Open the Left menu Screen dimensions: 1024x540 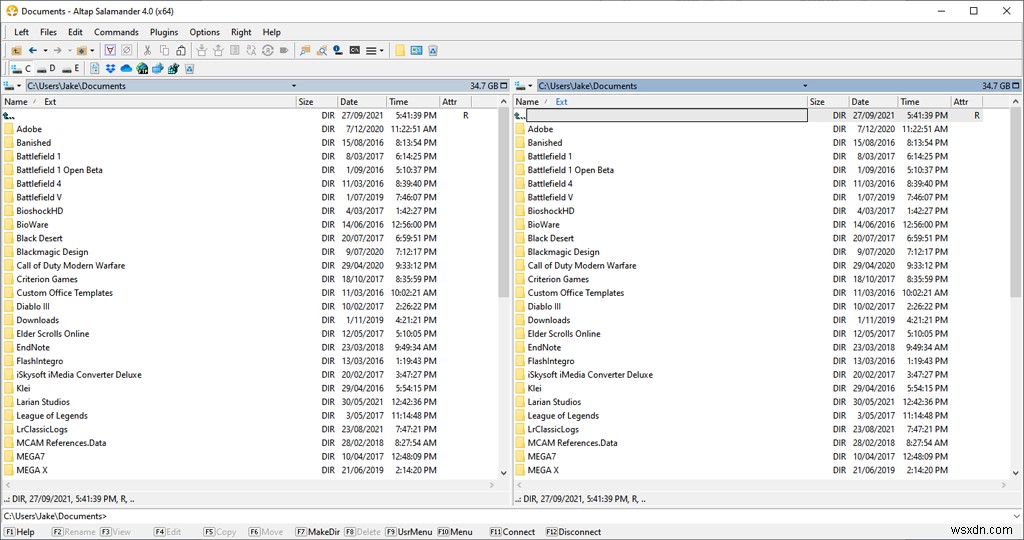click(22, 32)
